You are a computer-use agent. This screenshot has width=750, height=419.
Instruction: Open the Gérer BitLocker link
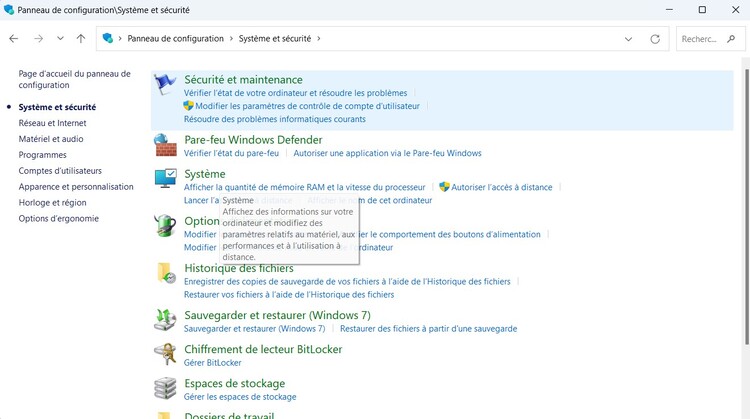click(x=213, y=363)
